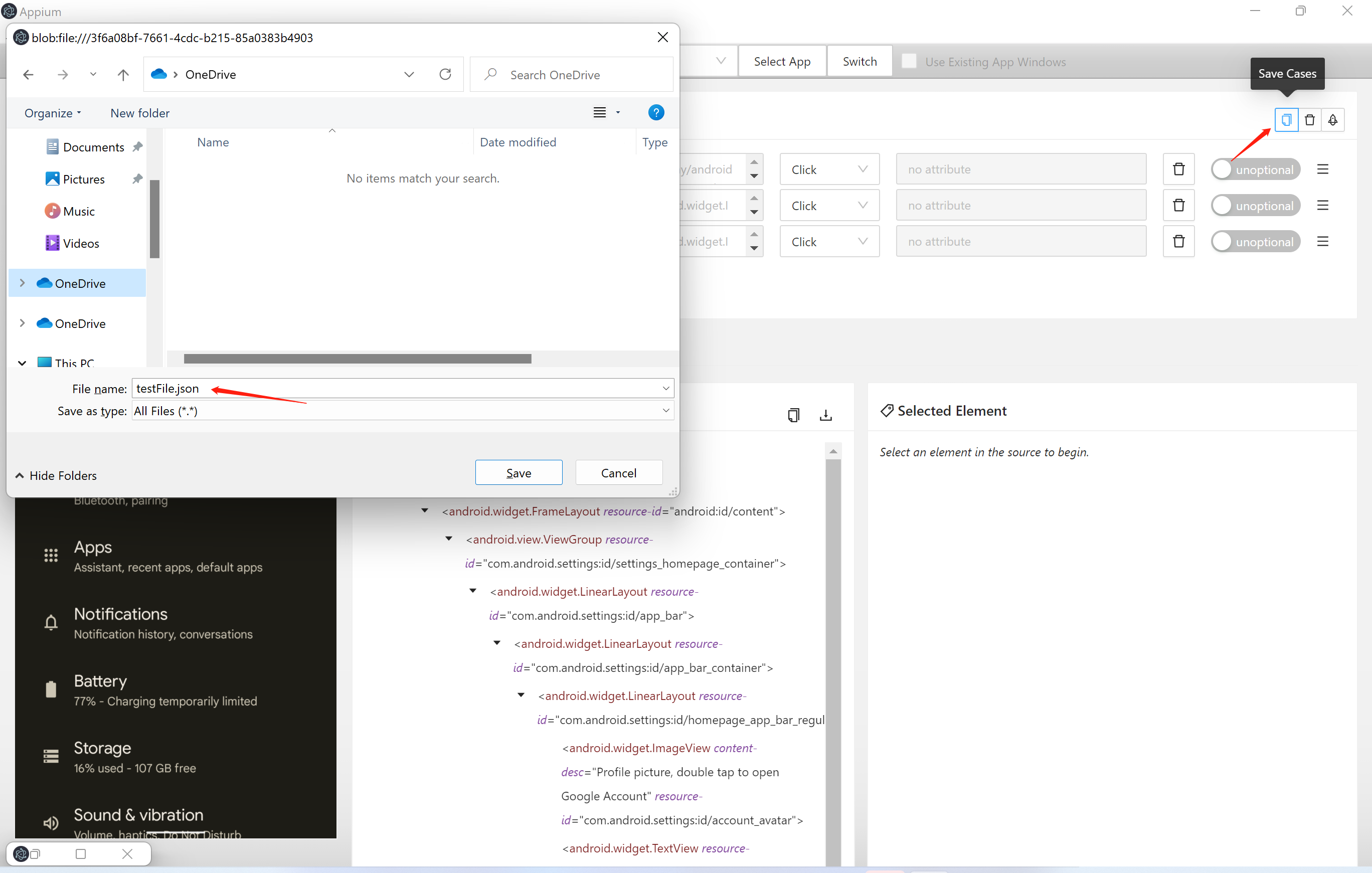
Task: Open the Organize menu
Action: click(x=53, y=113)
